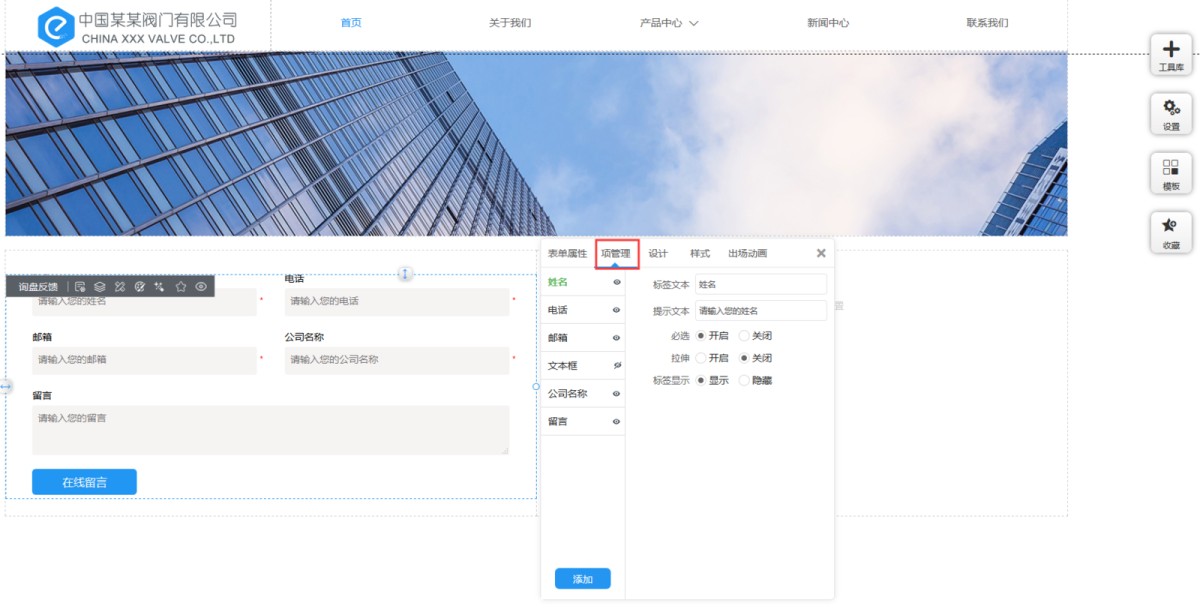Click the layers icon in form toolbar
The width and height of the screenshot is (1200, 612).
tap(99, 287)
